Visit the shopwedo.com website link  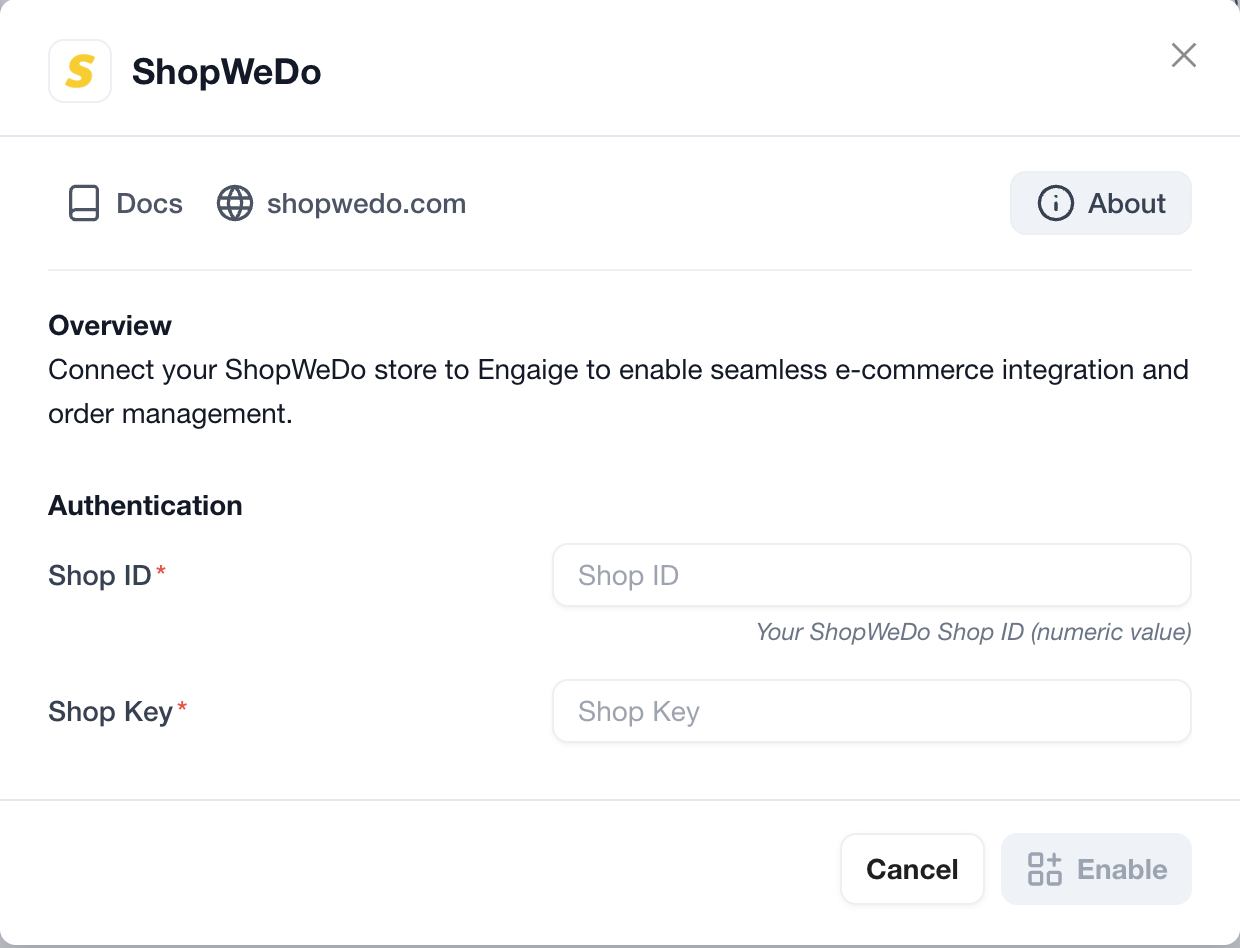(x=342, y=203)
